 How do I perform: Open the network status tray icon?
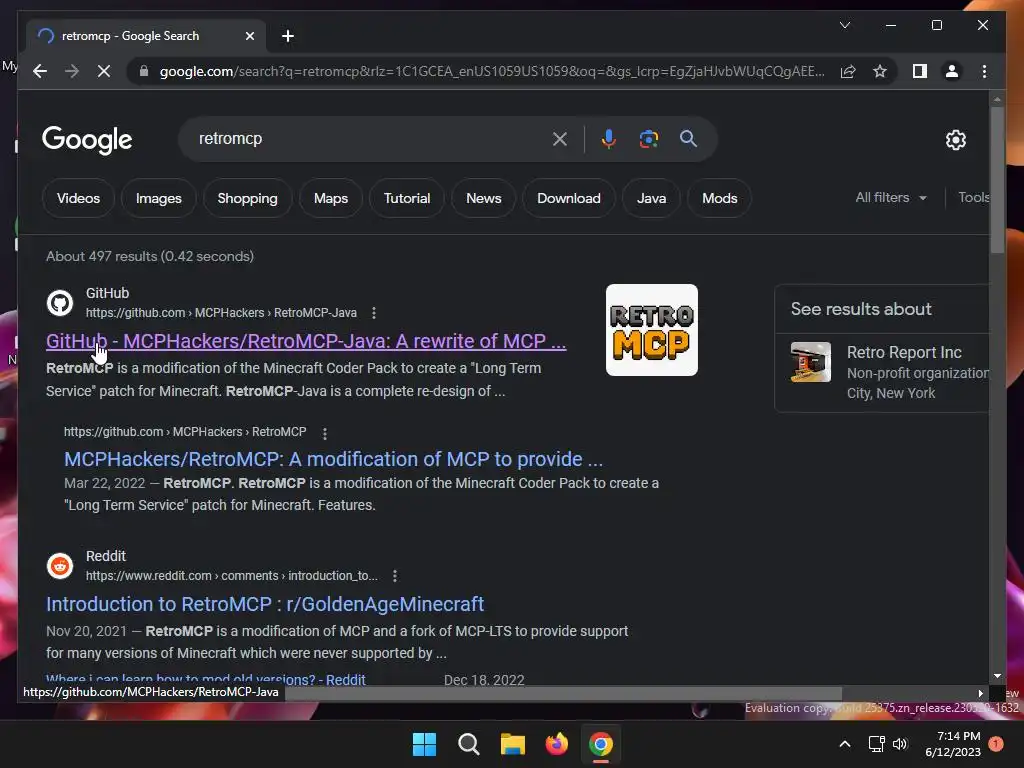tap(876, 744)
